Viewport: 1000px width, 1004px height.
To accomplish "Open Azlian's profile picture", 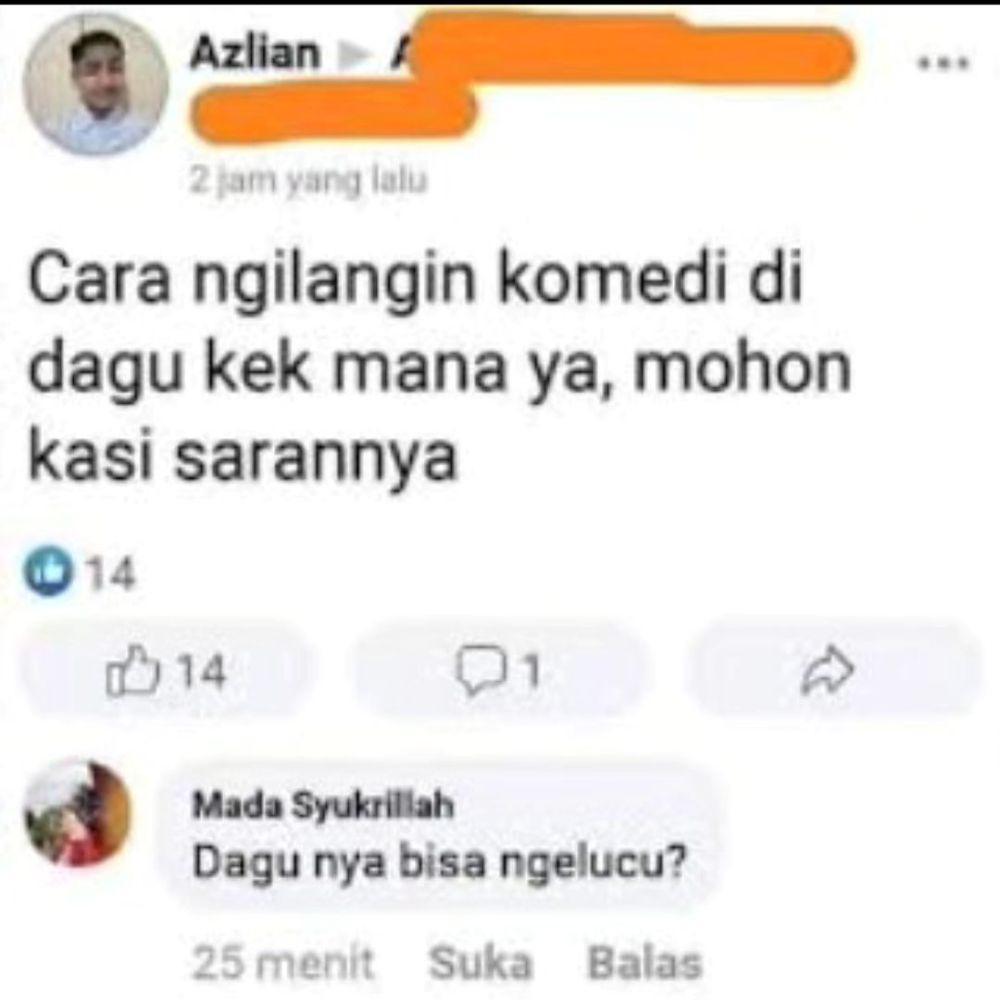I will coord(95,83).
